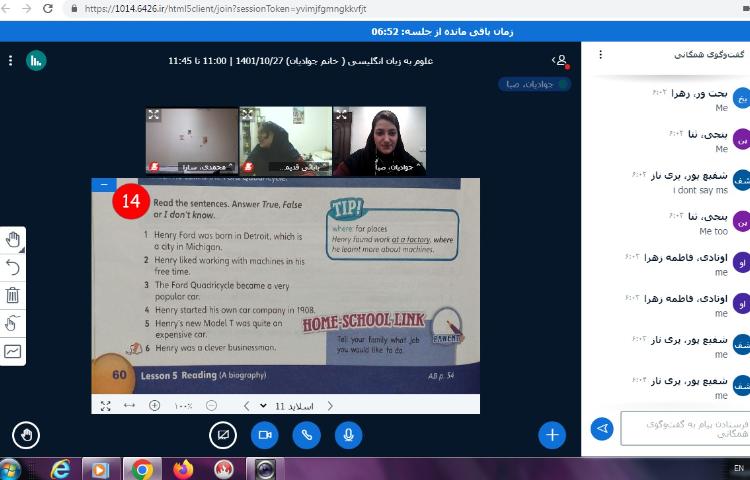Open the media player taskbar icon
The width and height of the screenshot is (750, 480).
click(101, 469)
